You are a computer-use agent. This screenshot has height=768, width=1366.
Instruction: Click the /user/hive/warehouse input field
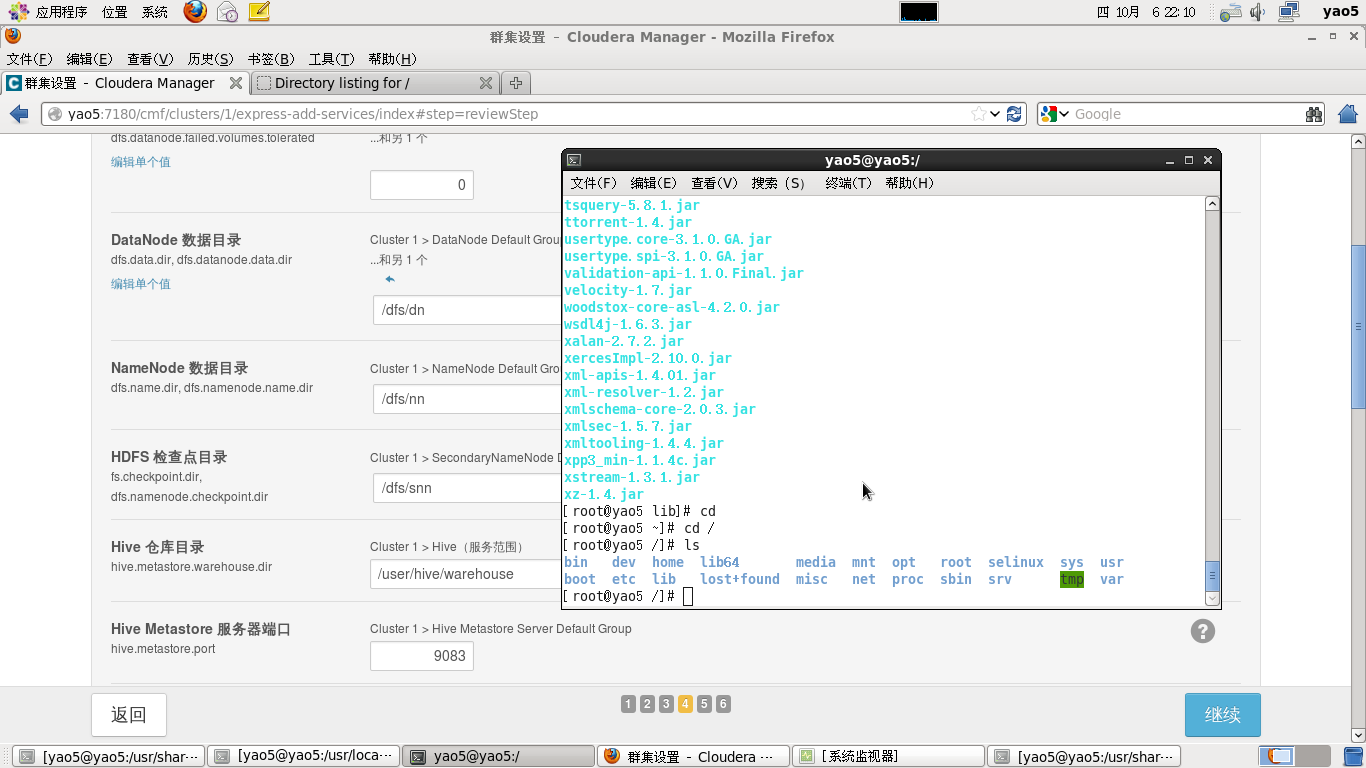[x=466, y=574]
